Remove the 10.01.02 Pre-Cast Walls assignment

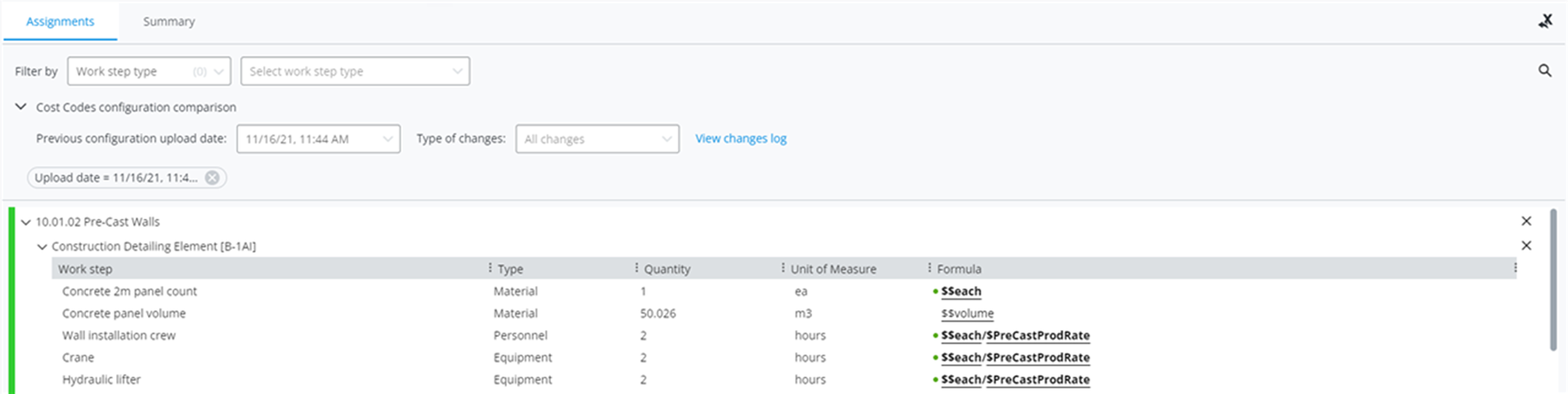pyautogui.click(x=1526, y=221)
